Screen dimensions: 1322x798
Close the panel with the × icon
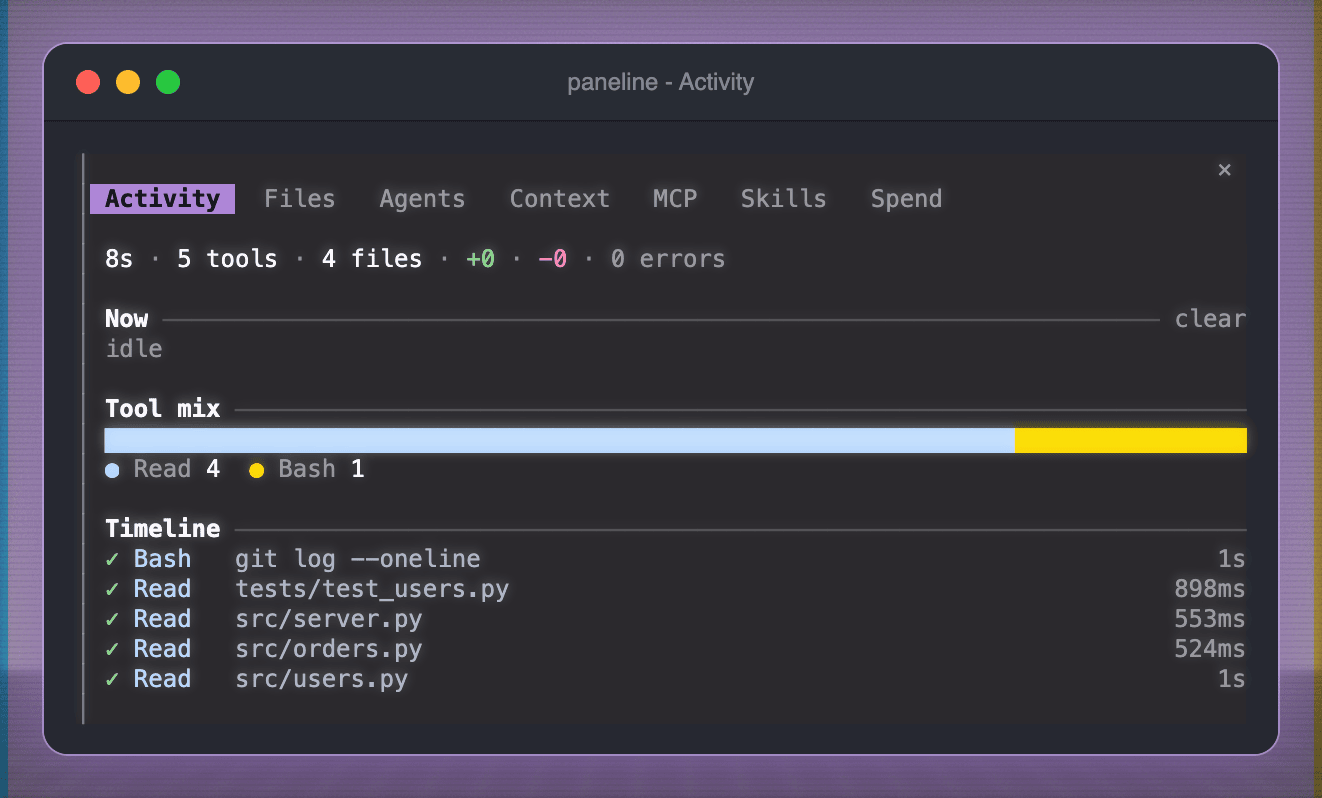coord(1224,170)
